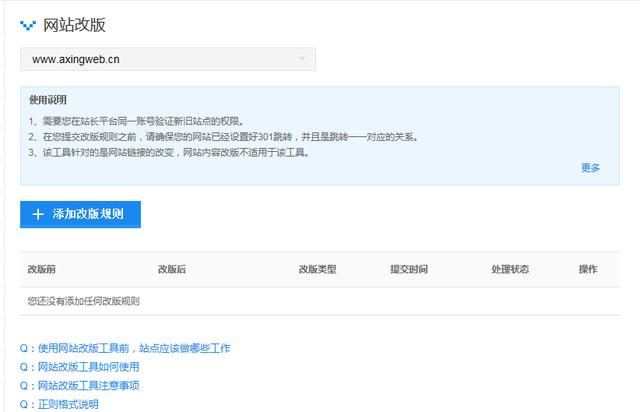Click the 提交时间 column header

click(409, 270)
